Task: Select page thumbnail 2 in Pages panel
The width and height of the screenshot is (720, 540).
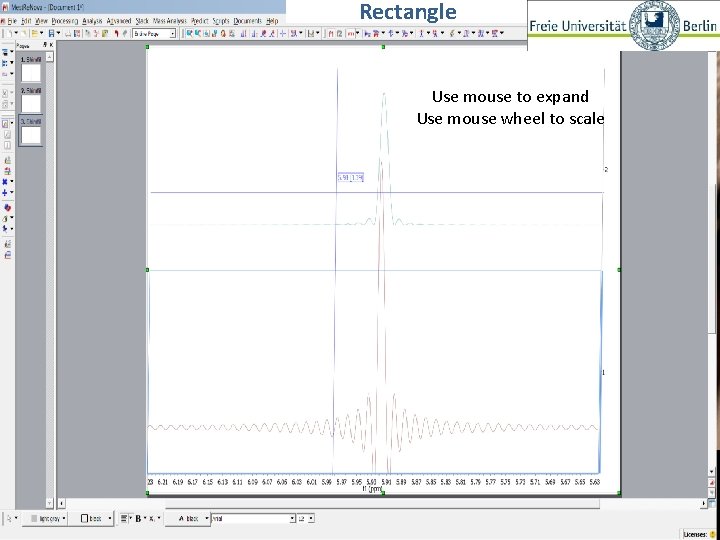Action: 31,104
